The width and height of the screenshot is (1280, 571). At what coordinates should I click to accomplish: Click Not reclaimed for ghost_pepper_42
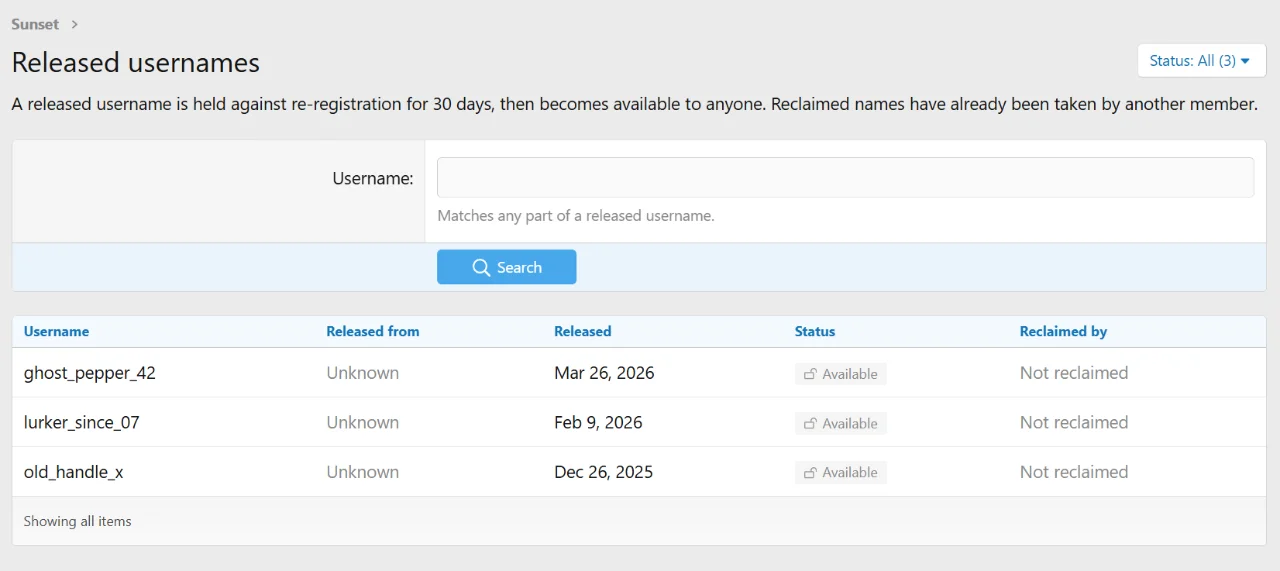[x=1074, y=373]
